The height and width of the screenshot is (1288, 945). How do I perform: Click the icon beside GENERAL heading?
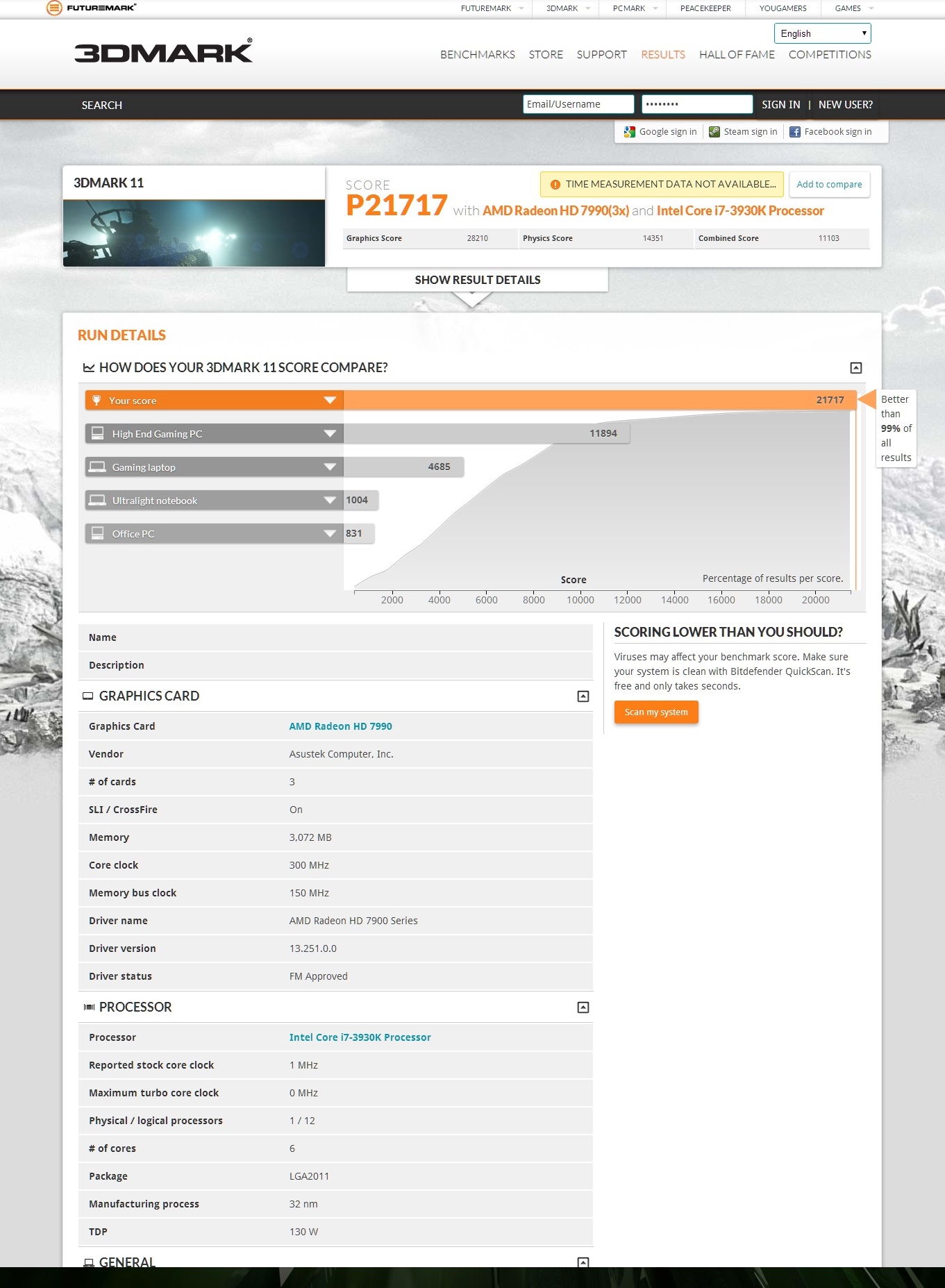[88, 1262]
